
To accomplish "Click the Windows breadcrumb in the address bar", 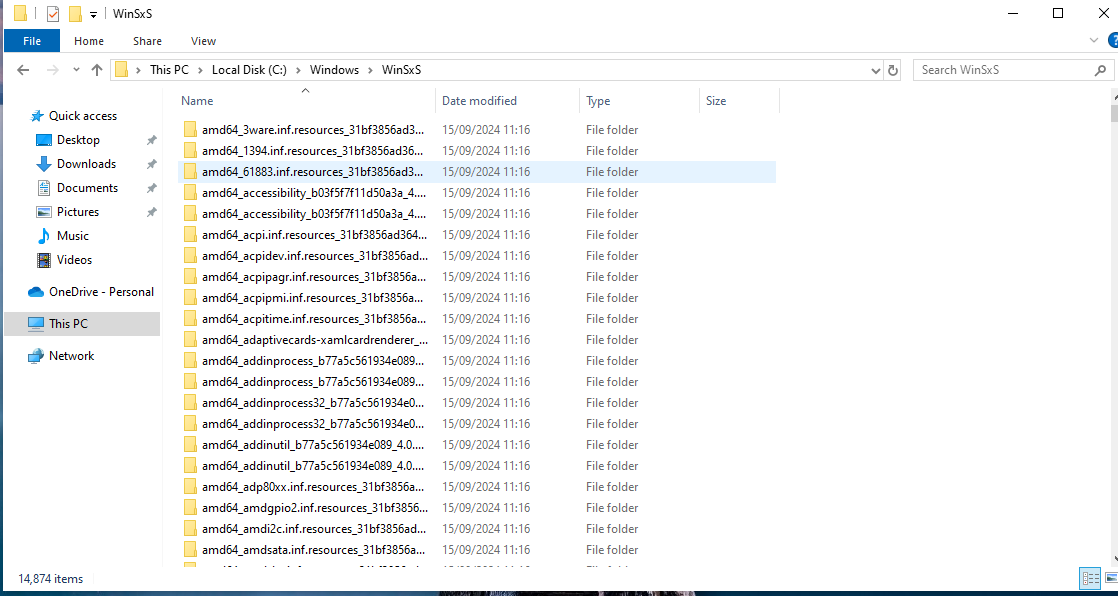I will [334, 70].
